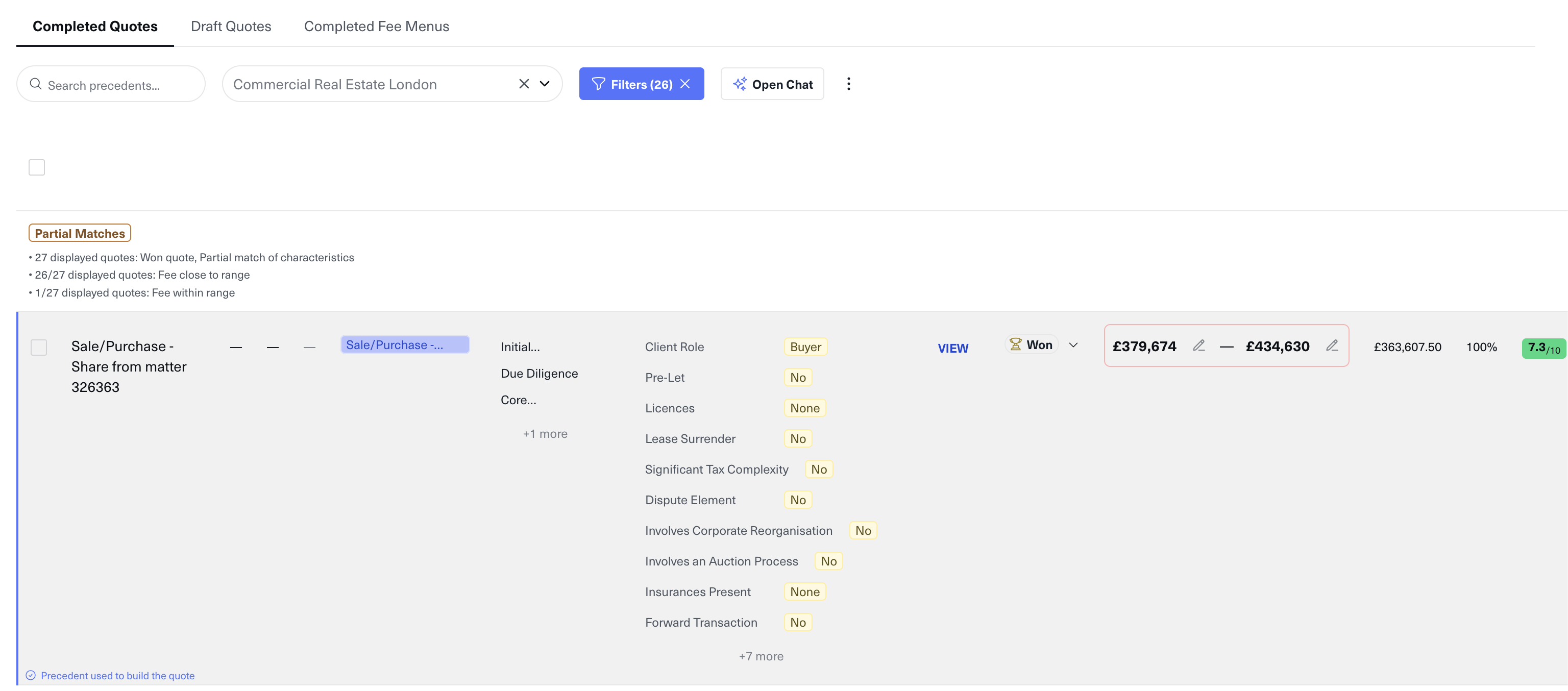The image size is (1568, 691).
Task: Expand +7 more characteristics
Action: click(760, 656)
